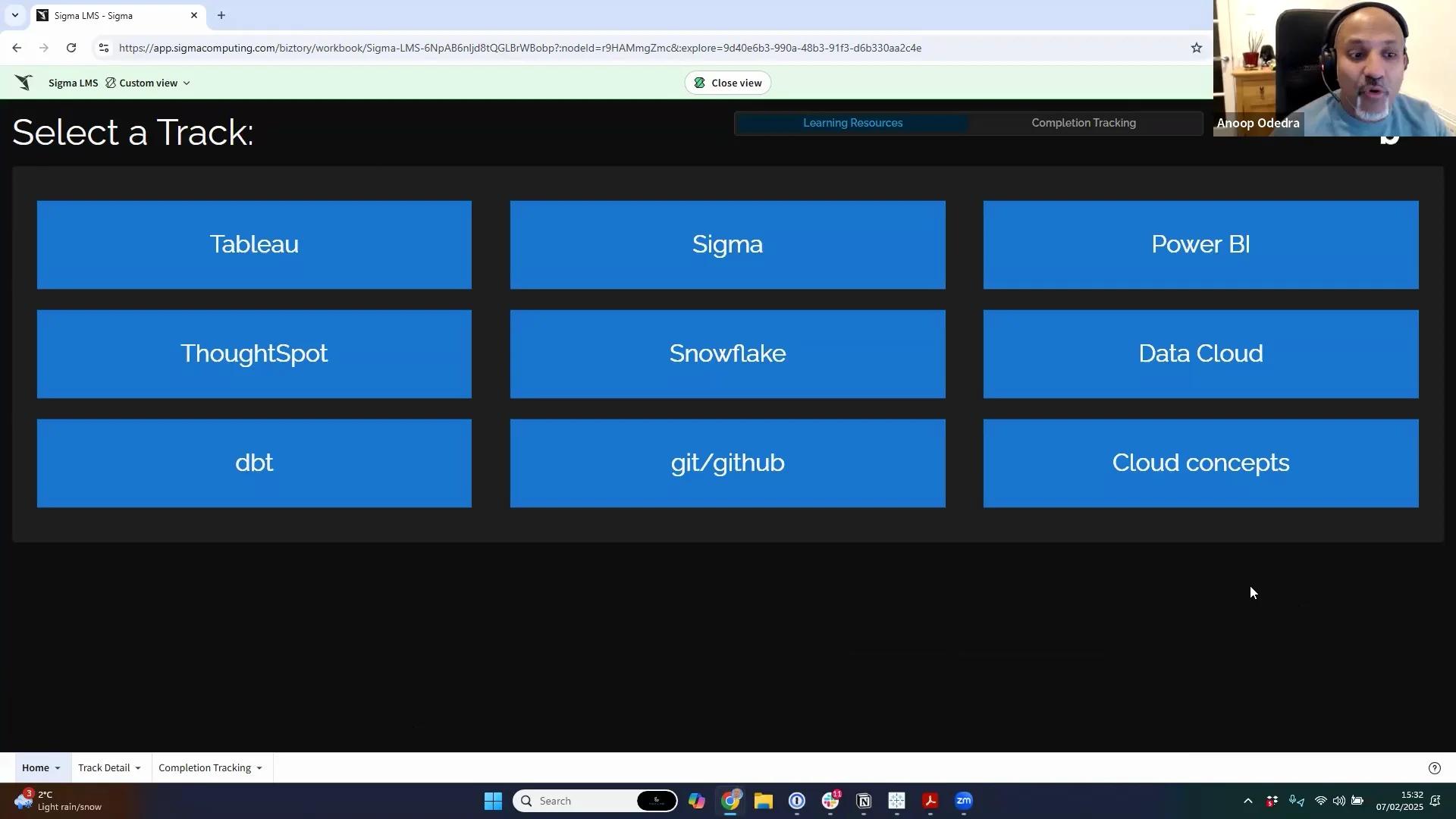1456x819 pixels.
Task: Click the browser forward arrow
Action: [x=44, y=48]
